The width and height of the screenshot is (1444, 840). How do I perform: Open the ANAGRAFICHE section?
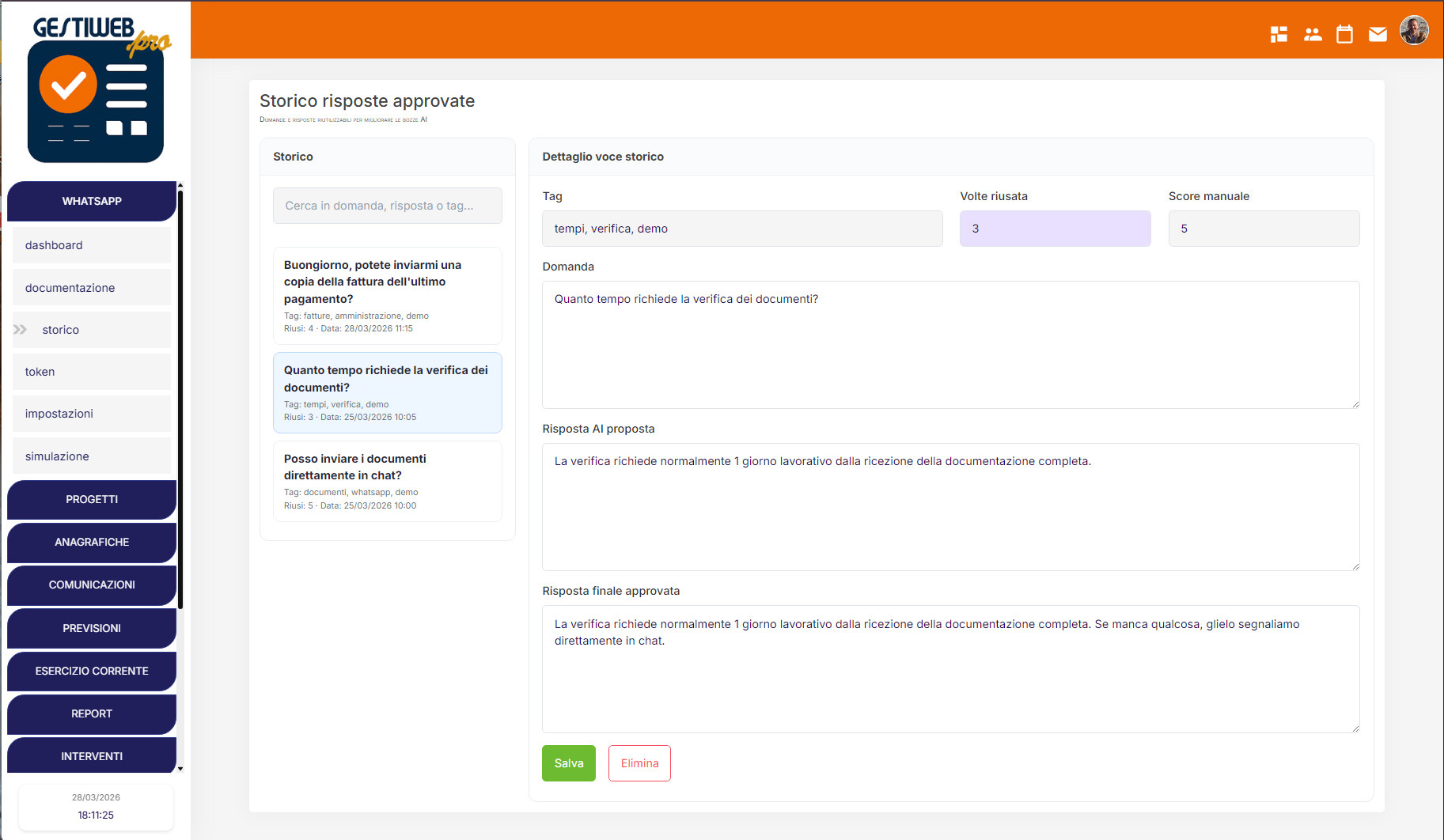92,543
